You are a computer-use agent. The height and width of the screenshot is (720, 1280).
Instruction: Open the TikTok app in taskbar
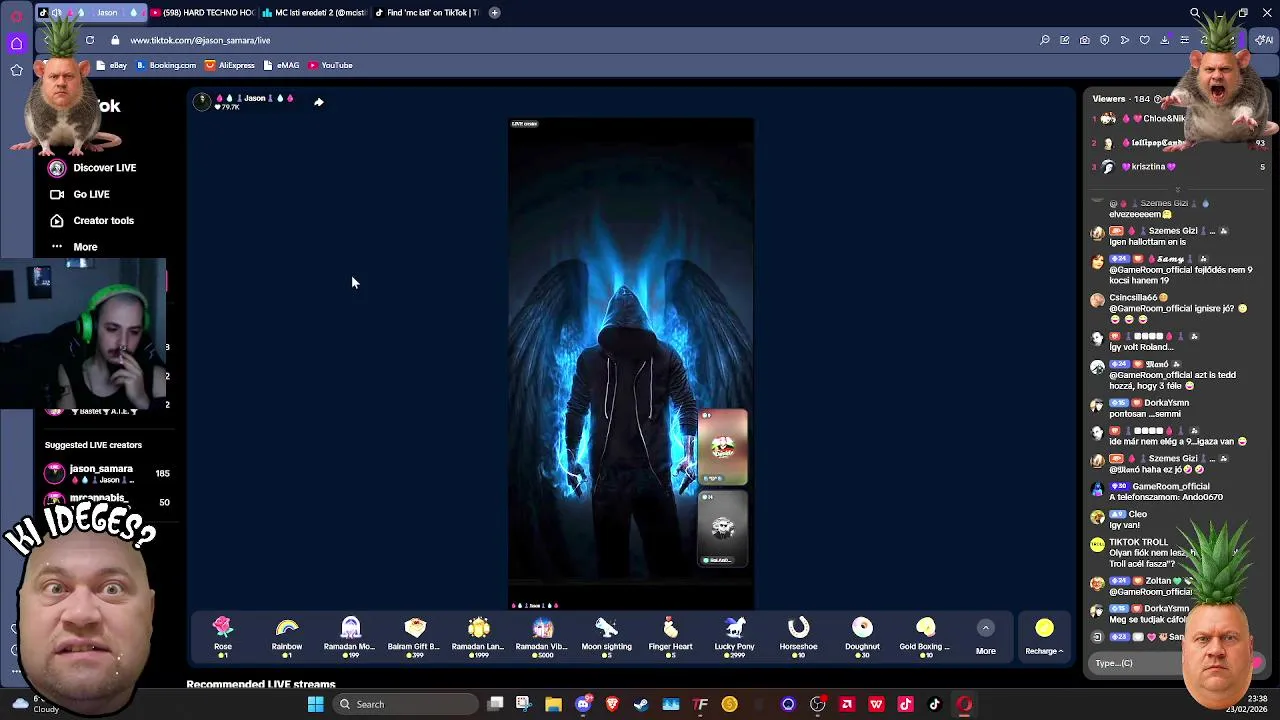pyautogui.click(x=935, y=704)
